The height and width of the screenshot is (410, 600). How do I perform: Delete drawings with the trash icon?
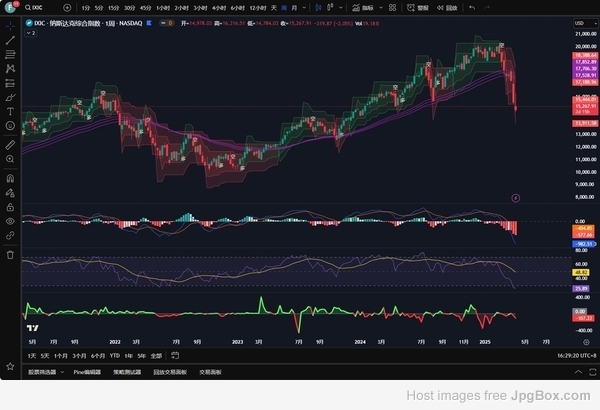(10, 254)
